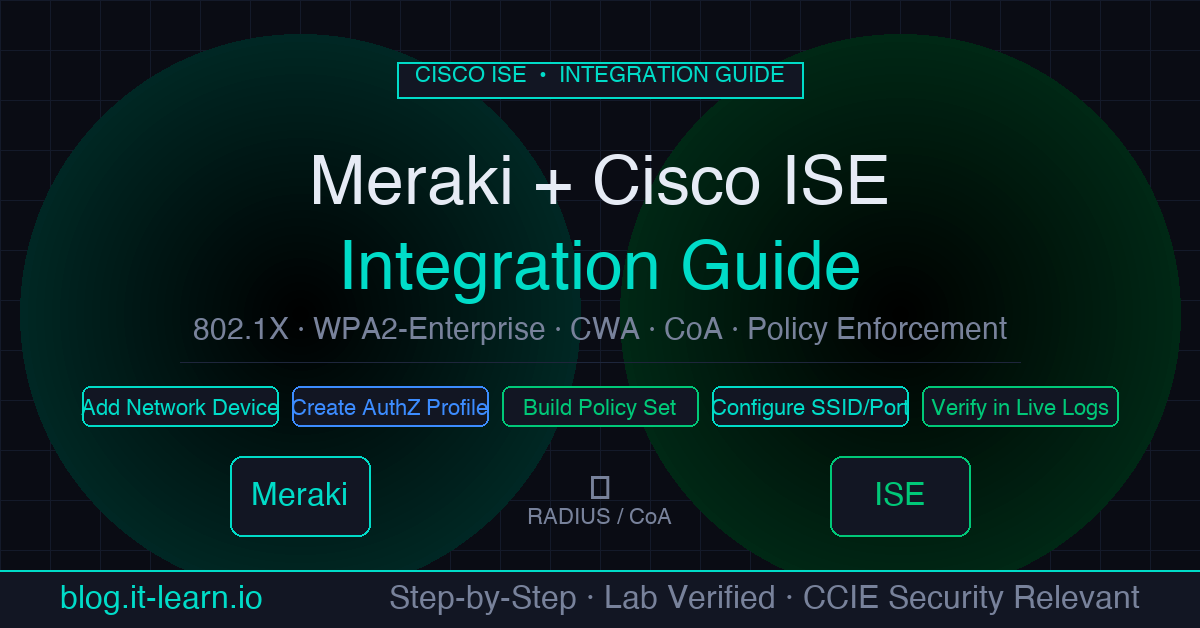Open the Configure SSID/Port step

(x=810, y=407)
